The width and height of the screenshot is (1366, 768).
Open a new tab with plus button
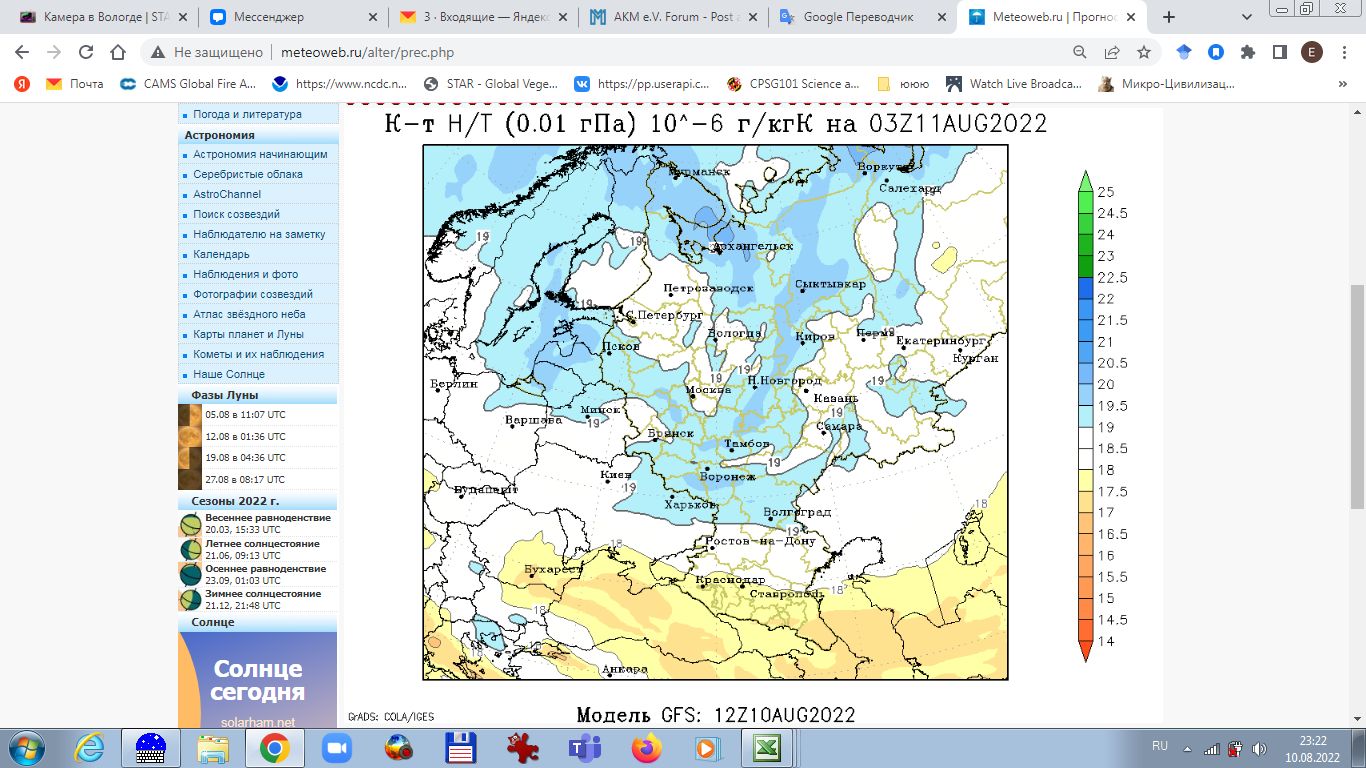(1169, 17)
